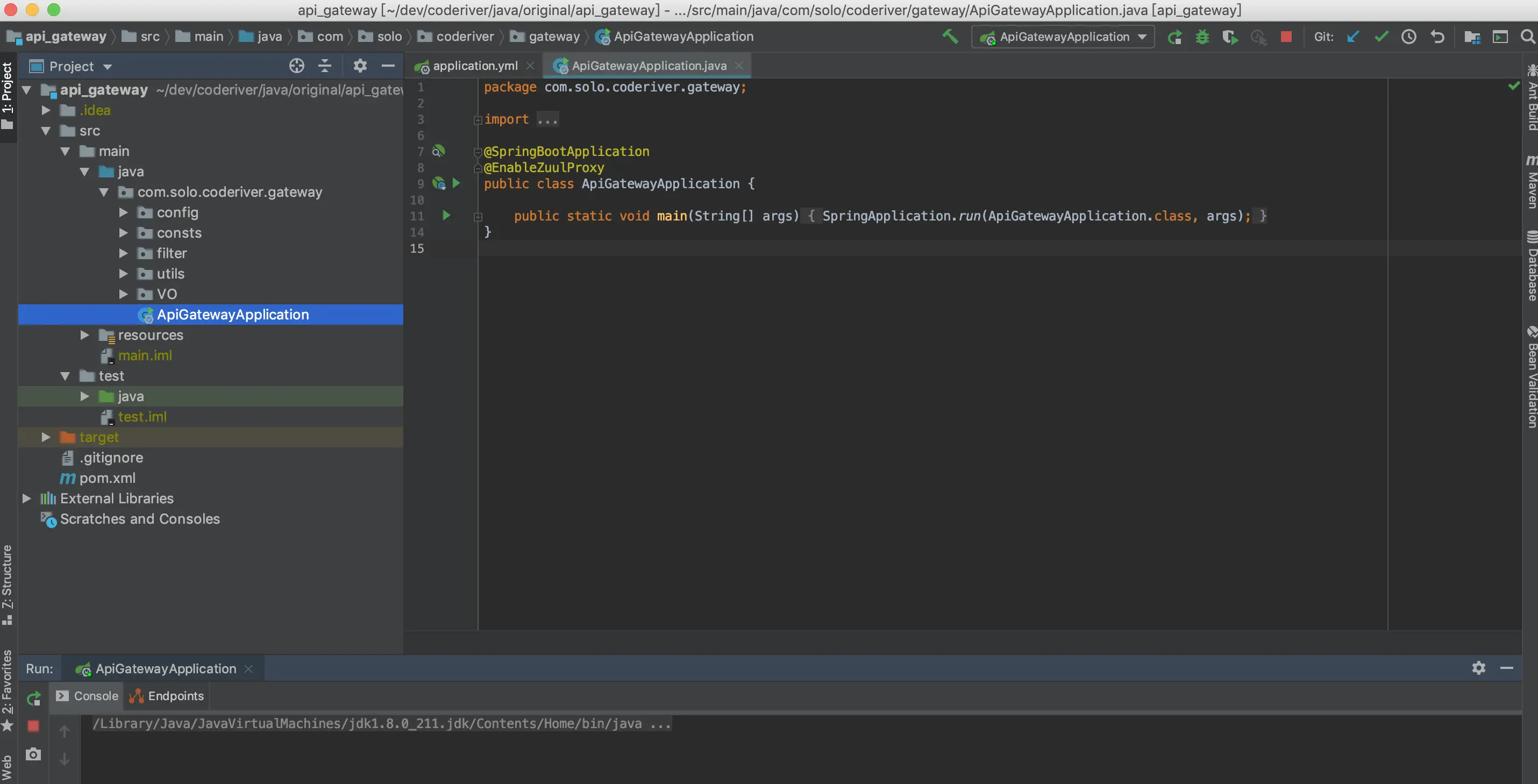Click the locate target icon in Project panel

(x=296, y=66)
